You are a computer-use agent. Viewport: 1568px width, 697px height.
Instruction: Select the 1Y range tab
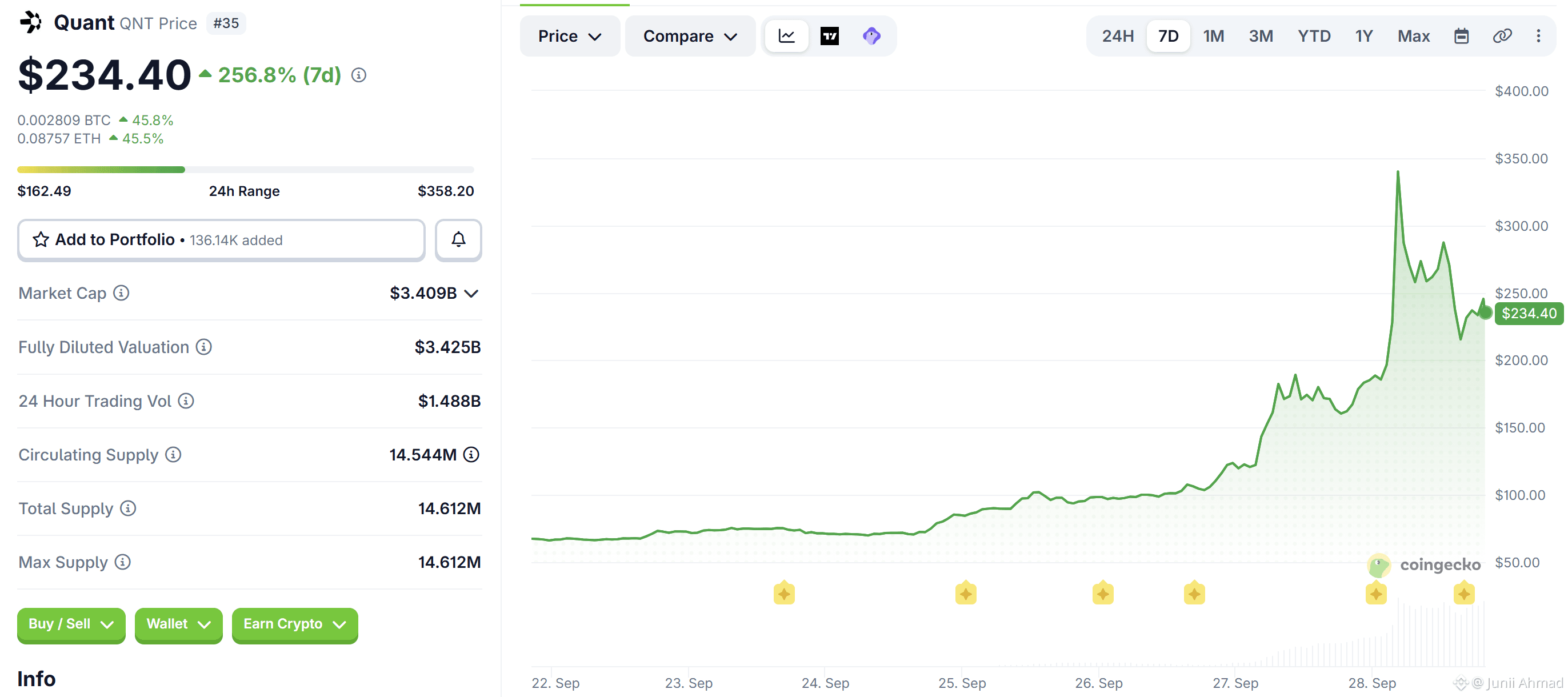tap(1363, 37)
